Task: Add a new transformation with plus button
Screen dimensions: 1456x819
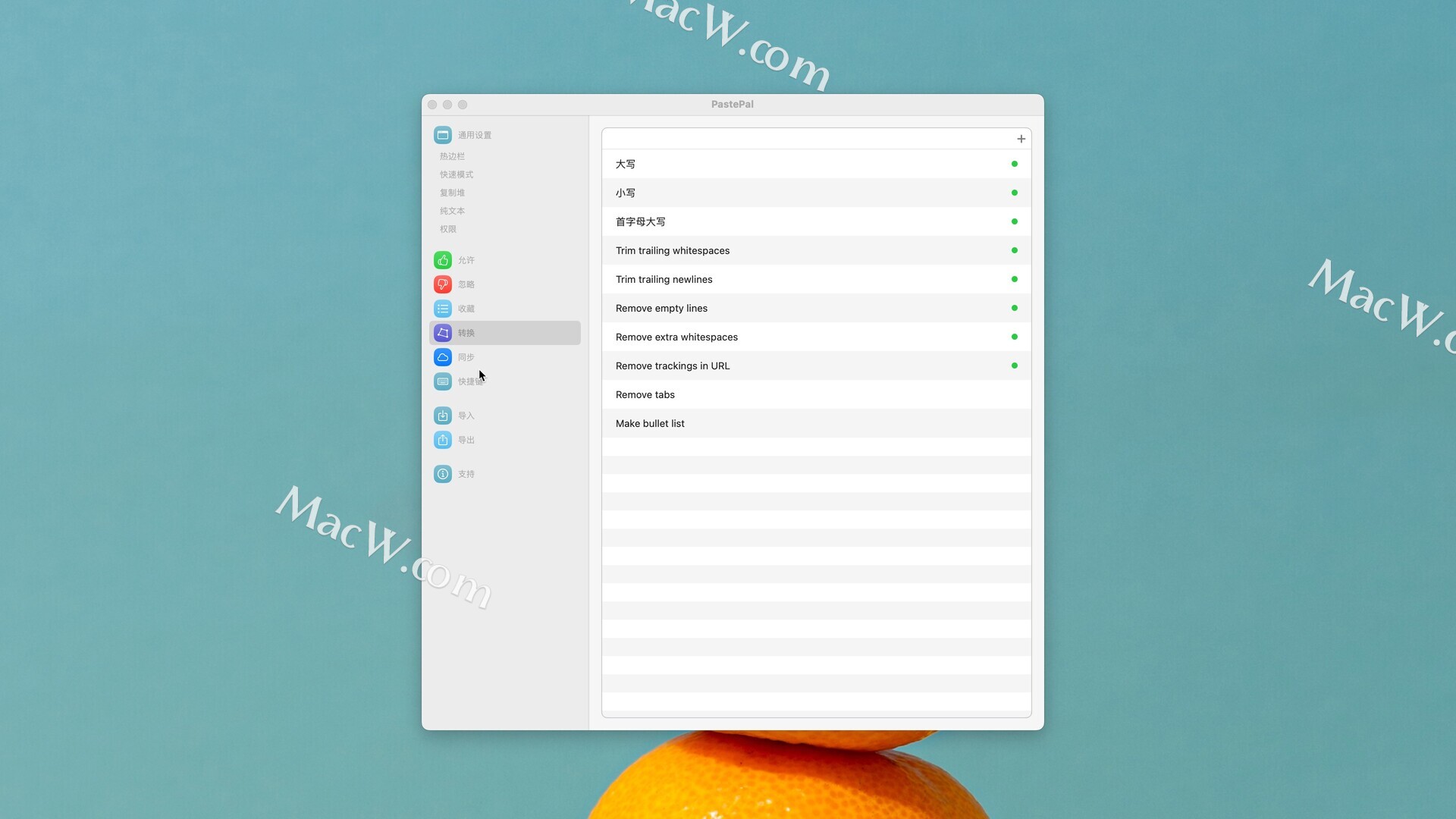Action: (1021, 139)
